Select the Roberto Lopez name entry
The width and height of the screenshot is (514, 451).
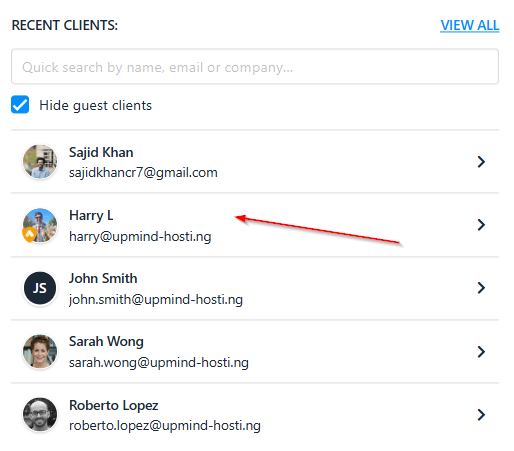coord(113,406)
